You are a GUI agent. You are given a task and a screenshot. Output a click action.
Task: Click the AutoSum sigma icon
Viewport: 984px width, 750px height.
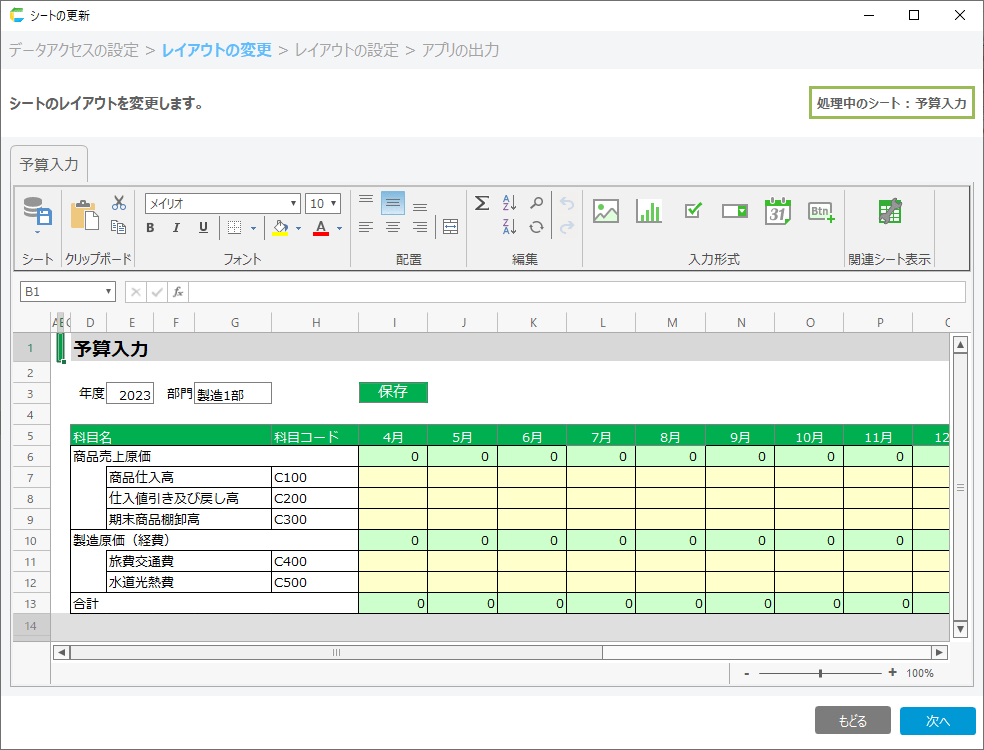(481, 203)
